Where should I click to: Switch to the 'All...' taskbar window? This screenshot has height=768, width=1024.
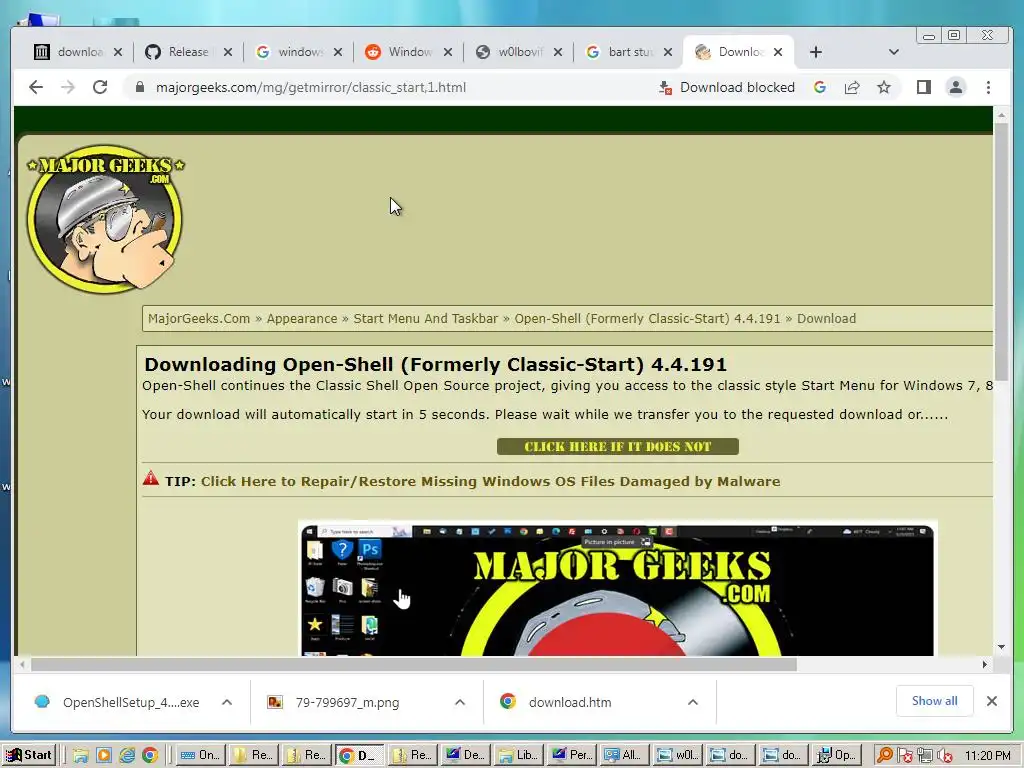pyautogui.click(x=625, y=756)
